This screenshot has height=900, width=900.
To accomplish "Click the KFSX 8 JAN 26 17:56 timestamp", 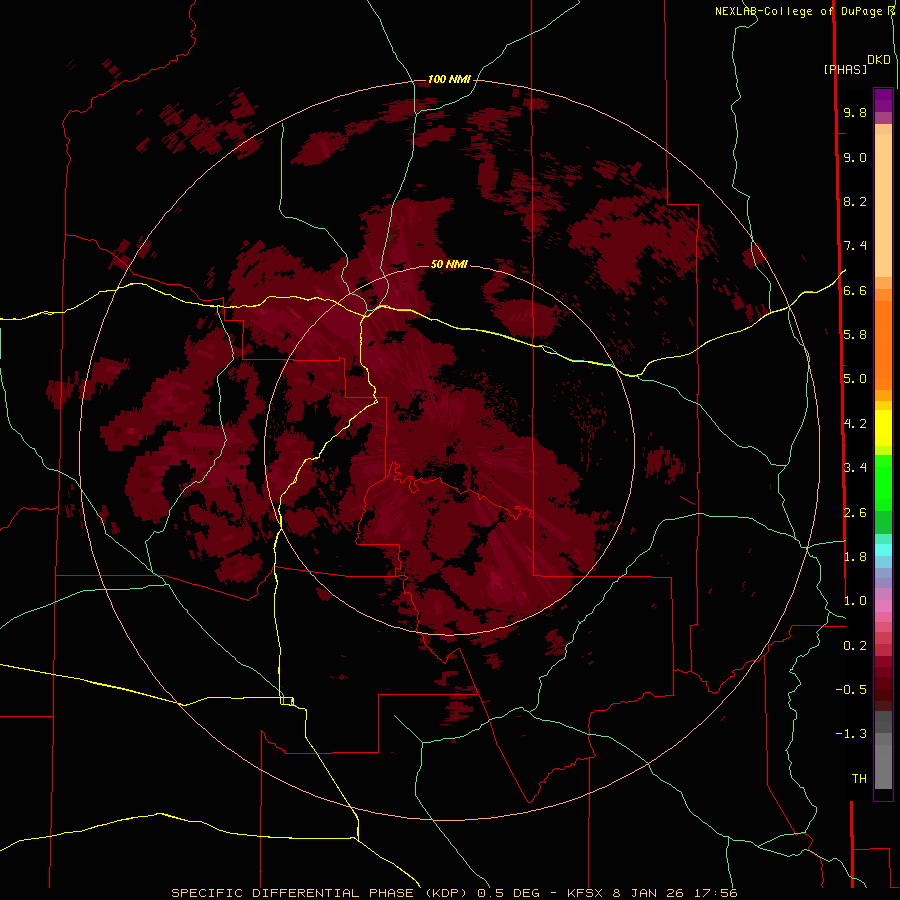I will pos(652,893).
